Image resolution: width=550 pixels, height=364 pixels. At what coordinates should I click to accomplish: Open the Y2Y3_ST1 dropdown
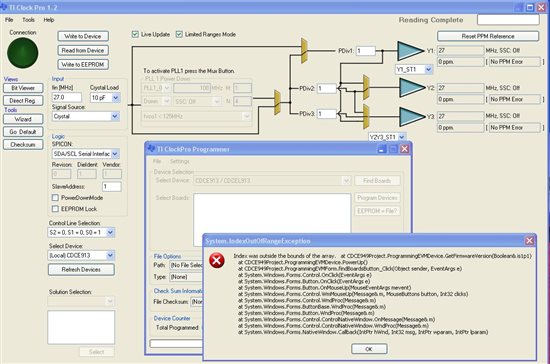(402, 137)
